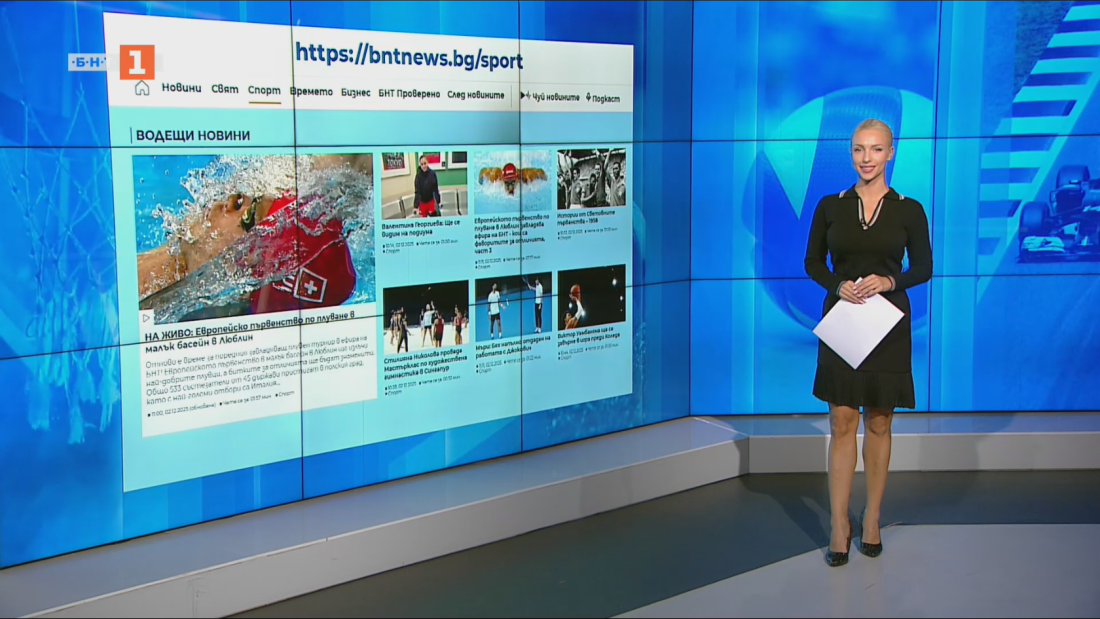Viewport: 1100px width, 619px height.
Task: Navigate to the Бизнес section
Action: click(x=355, y=92)
